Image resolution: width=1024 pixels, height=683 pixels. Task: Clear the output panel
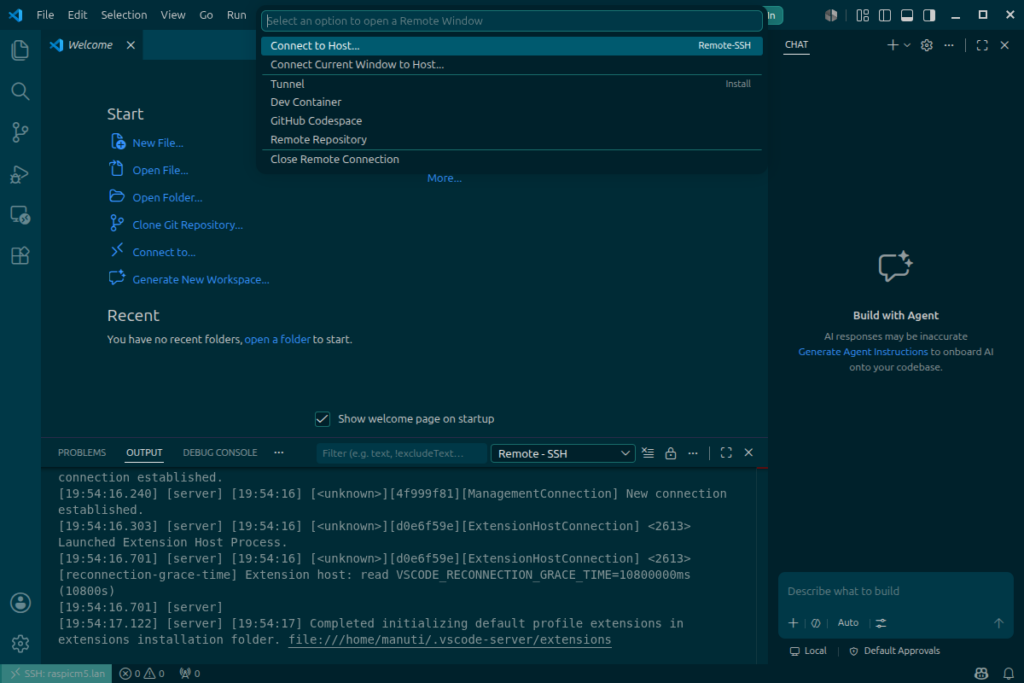point(648,453)
